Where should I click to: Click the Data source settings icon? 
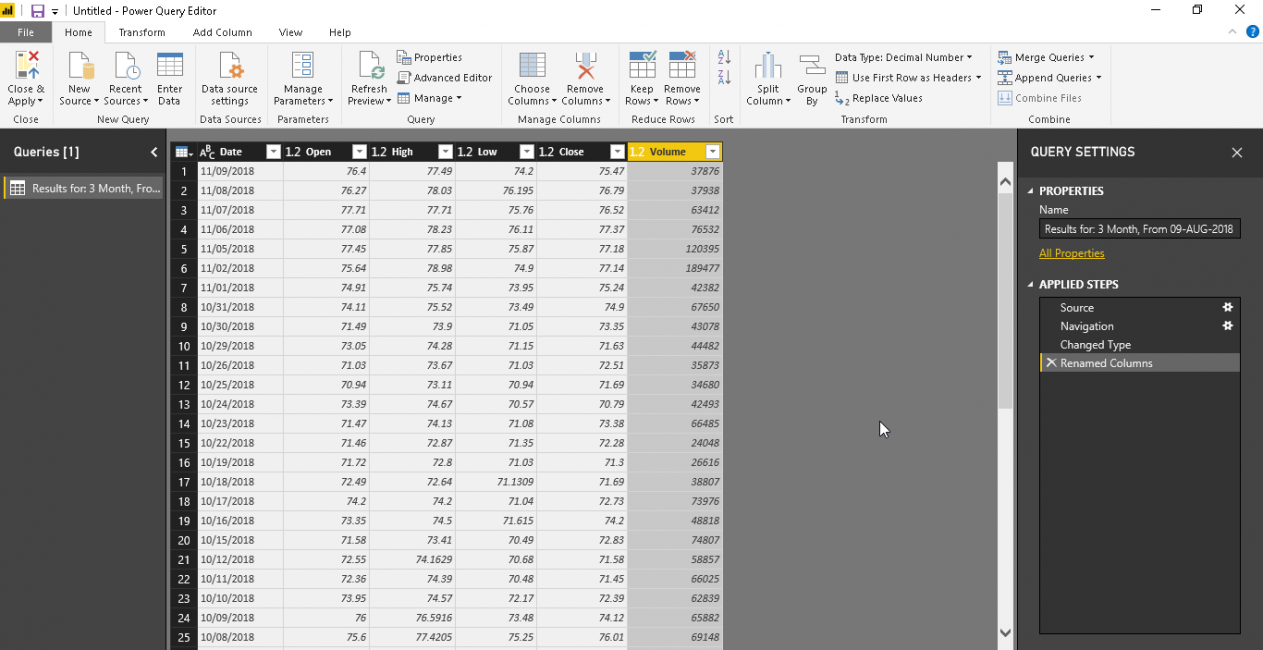click(230, 68)
